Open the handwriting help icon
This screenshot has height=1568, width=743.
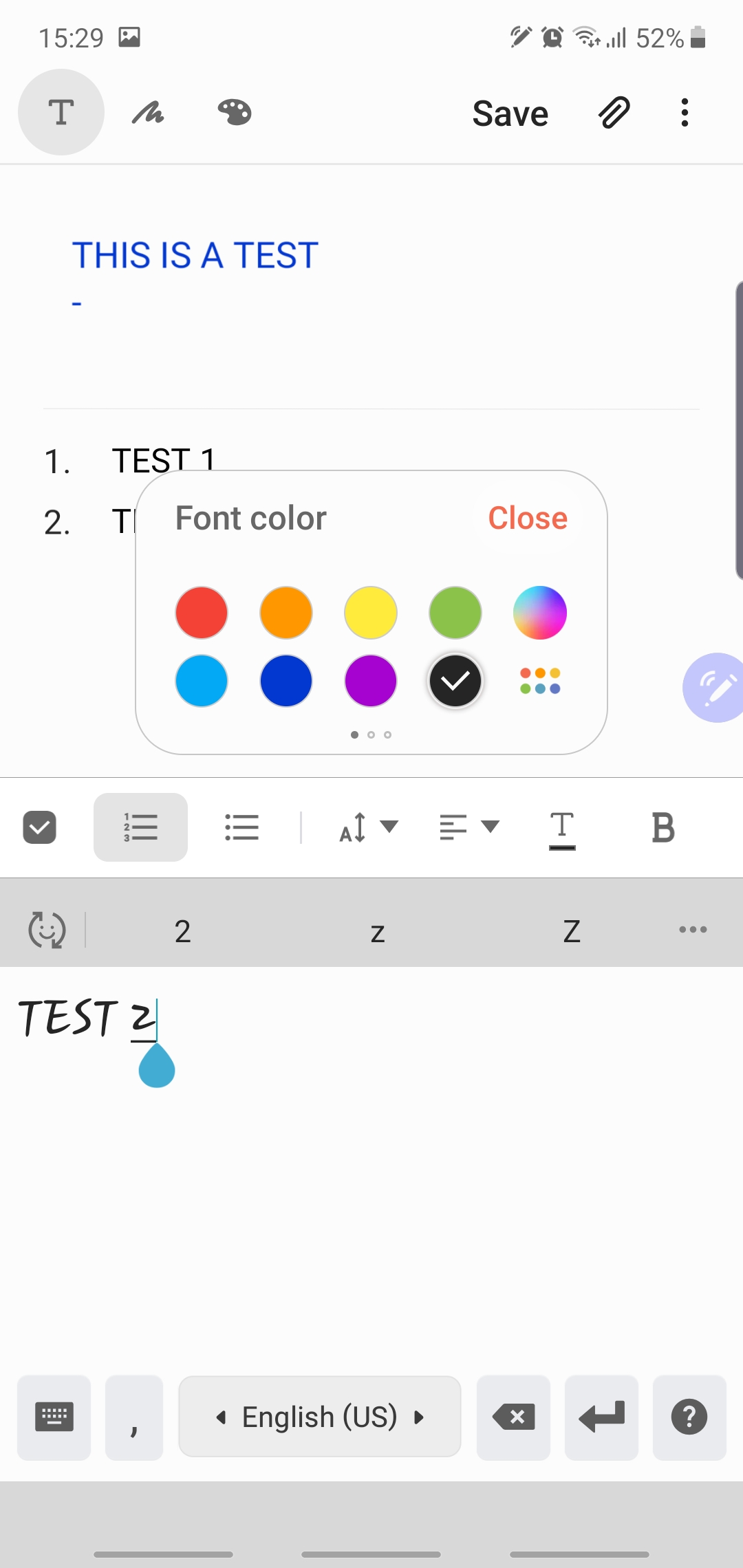click(x=689, y=1417)
